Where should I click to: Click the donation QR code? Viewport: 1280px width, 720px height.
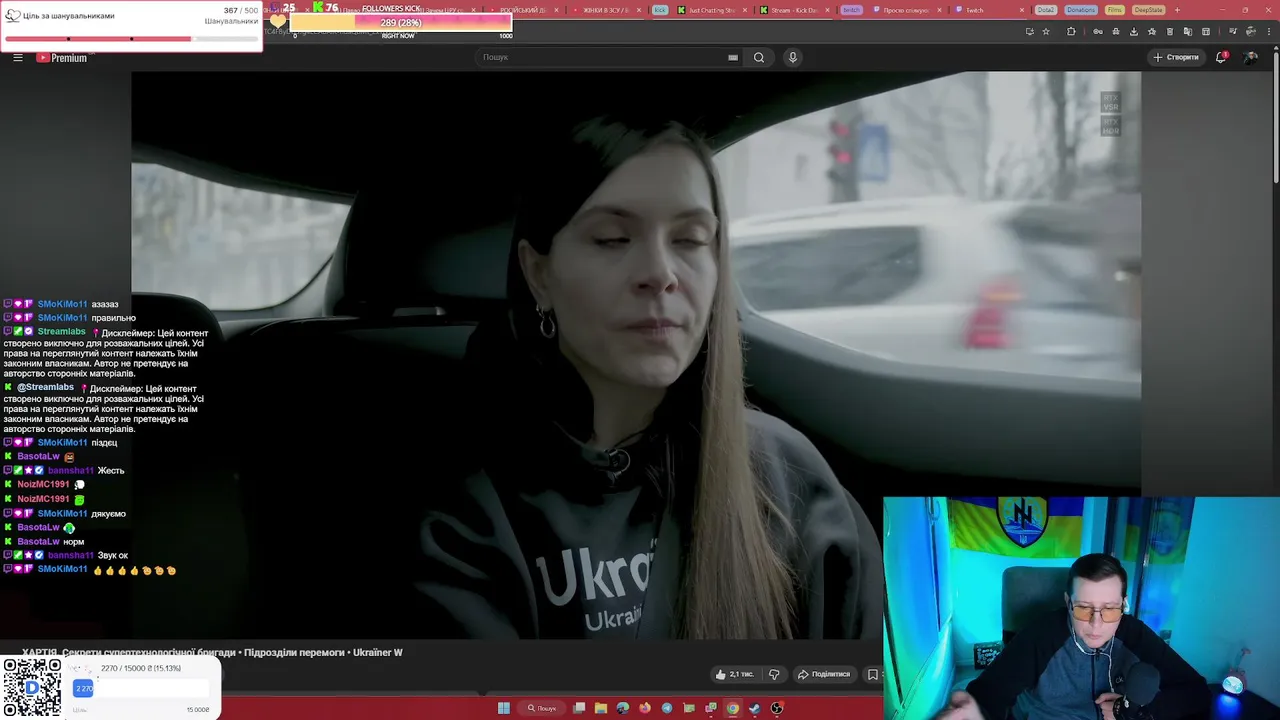pyautogui.click(x=32, y=687)
